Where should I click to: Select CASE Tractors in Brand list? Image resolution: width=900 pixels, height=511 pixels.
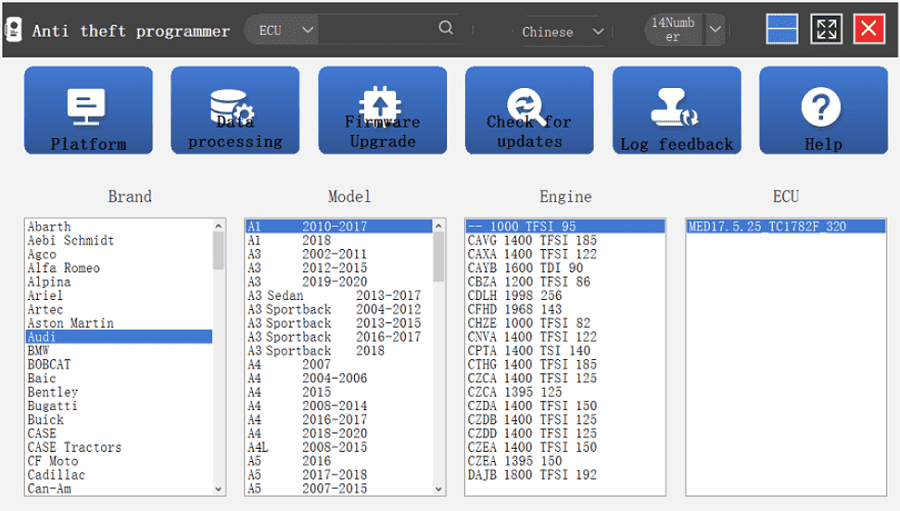click(x=119, y=447)
